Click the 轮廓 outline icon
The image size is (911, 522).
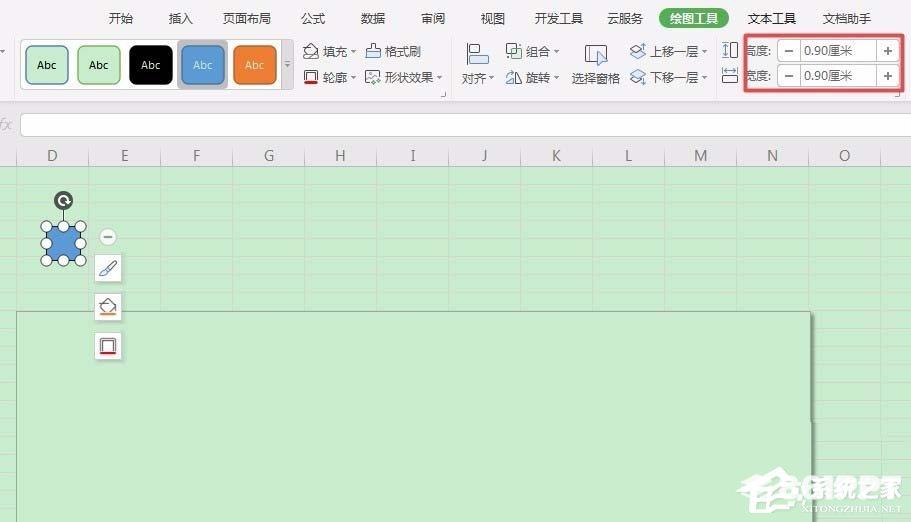tap(311, 77)
